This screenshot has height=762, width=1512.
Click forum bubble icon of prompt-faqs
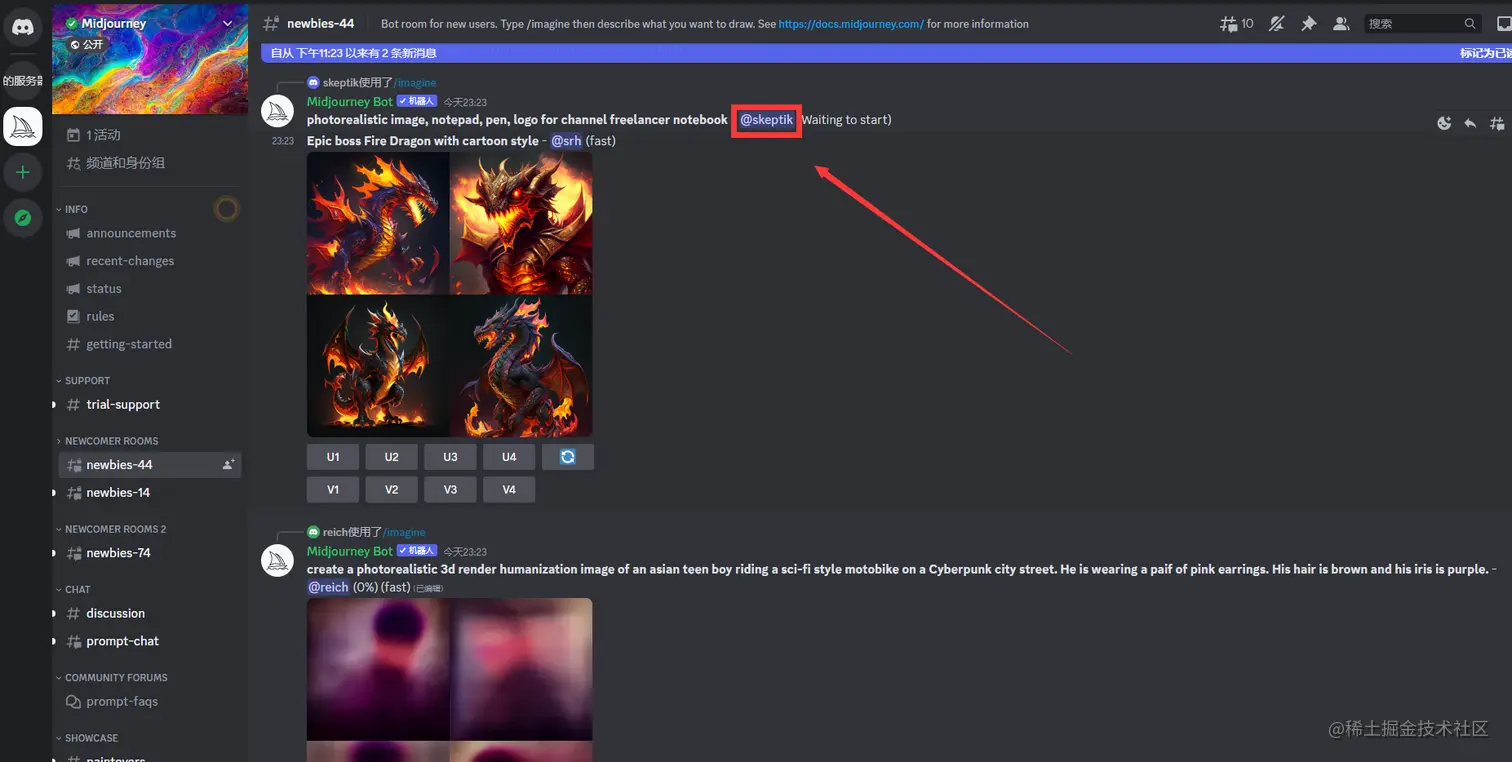tap(73, 702)
